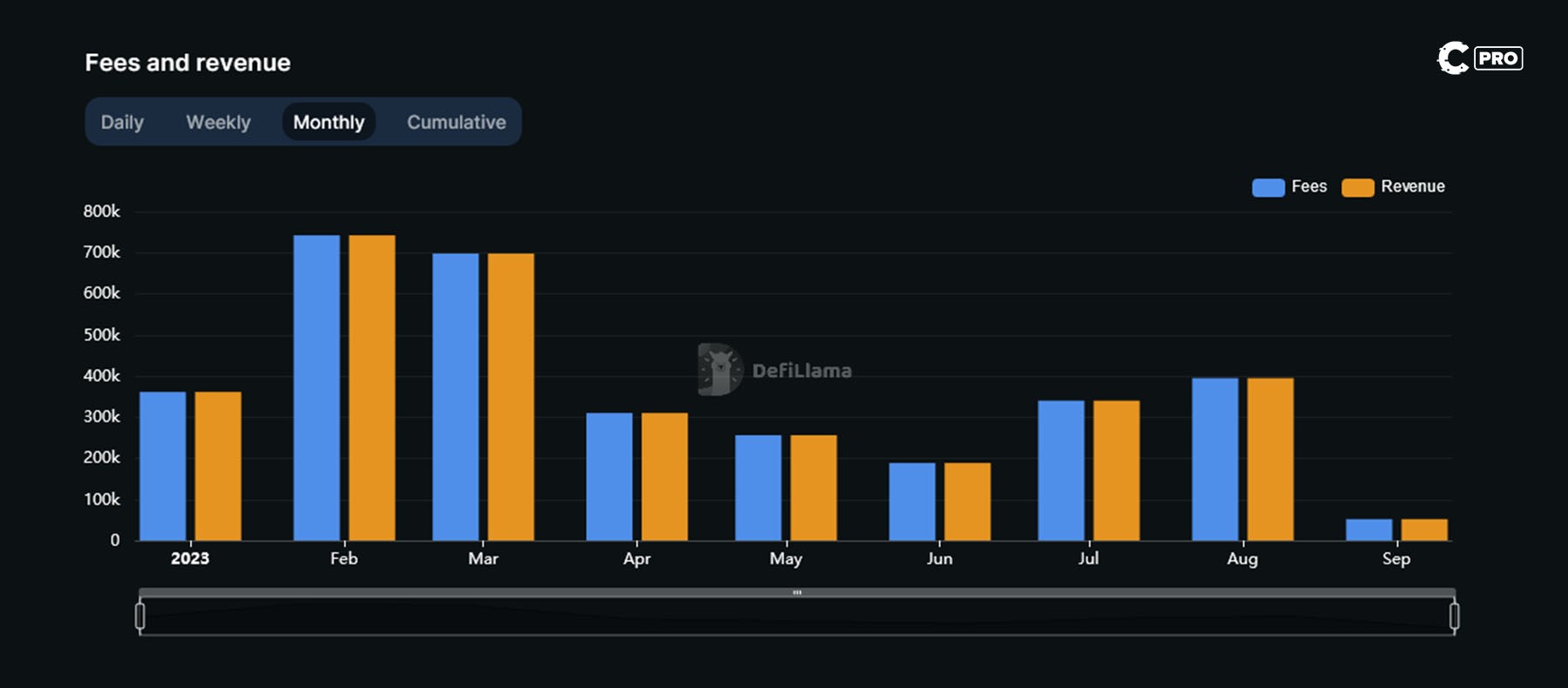Hide the Fees series via legend label
1568x688 pixels.
click(1308, 186)
